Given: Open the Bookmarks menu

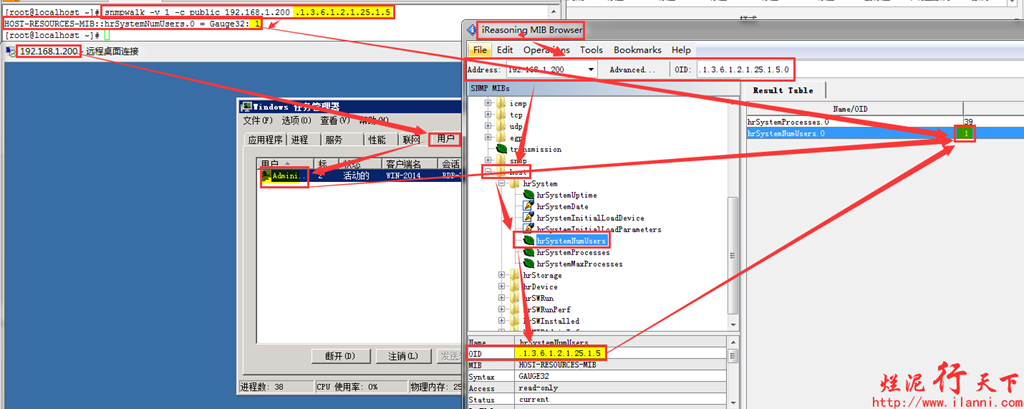Looking at the screenshot, I should pos(637,49).
